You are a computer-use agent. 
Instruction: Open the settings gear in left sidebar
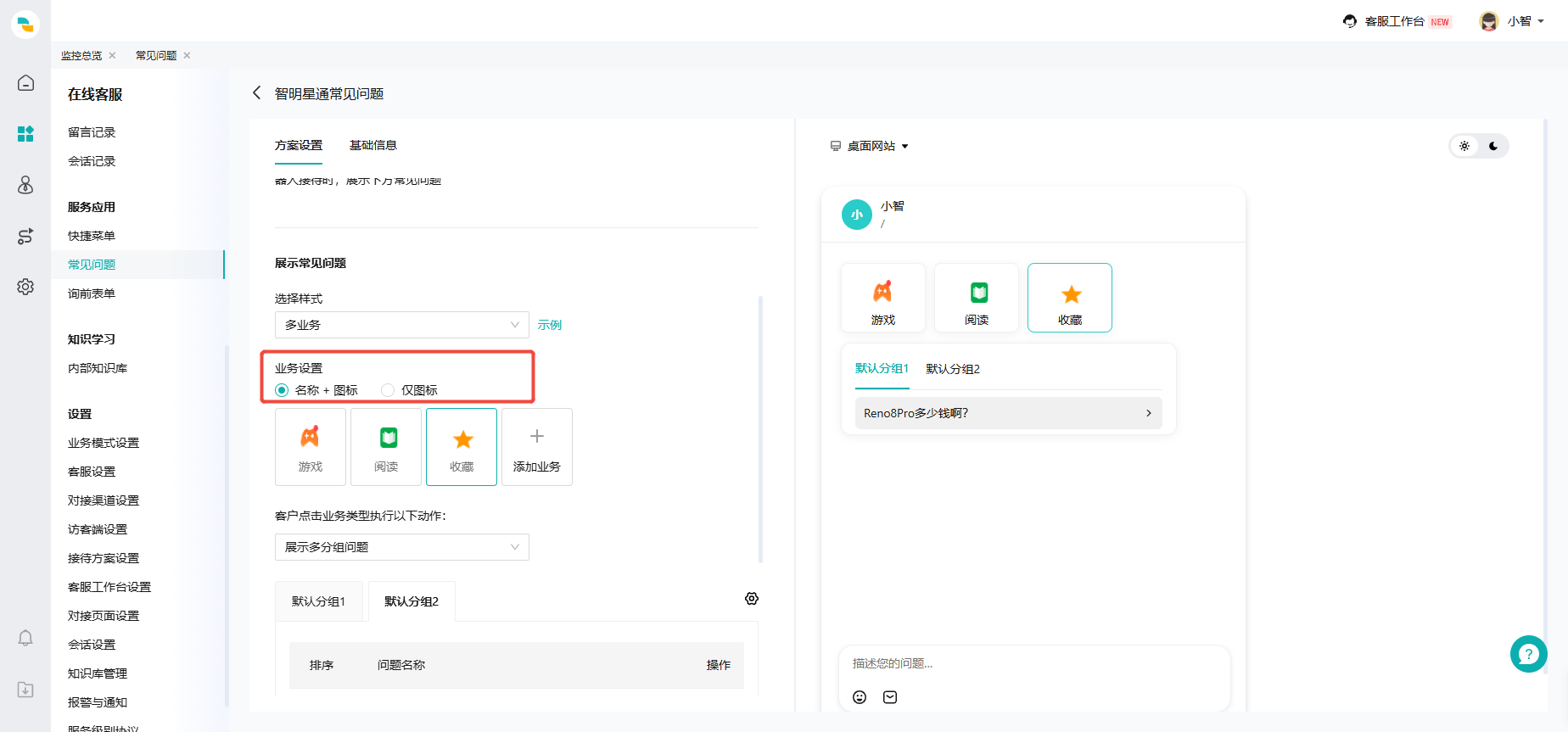pyautogui.click(x=25, y=287)
